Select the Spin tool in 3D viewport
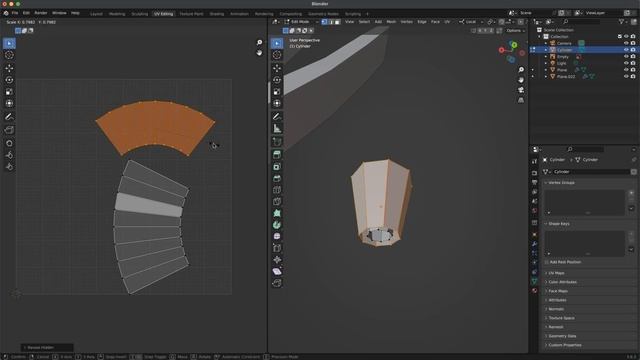Image resolution: width=640 pixels, height=360 pixels. click(x=277, y=225)
